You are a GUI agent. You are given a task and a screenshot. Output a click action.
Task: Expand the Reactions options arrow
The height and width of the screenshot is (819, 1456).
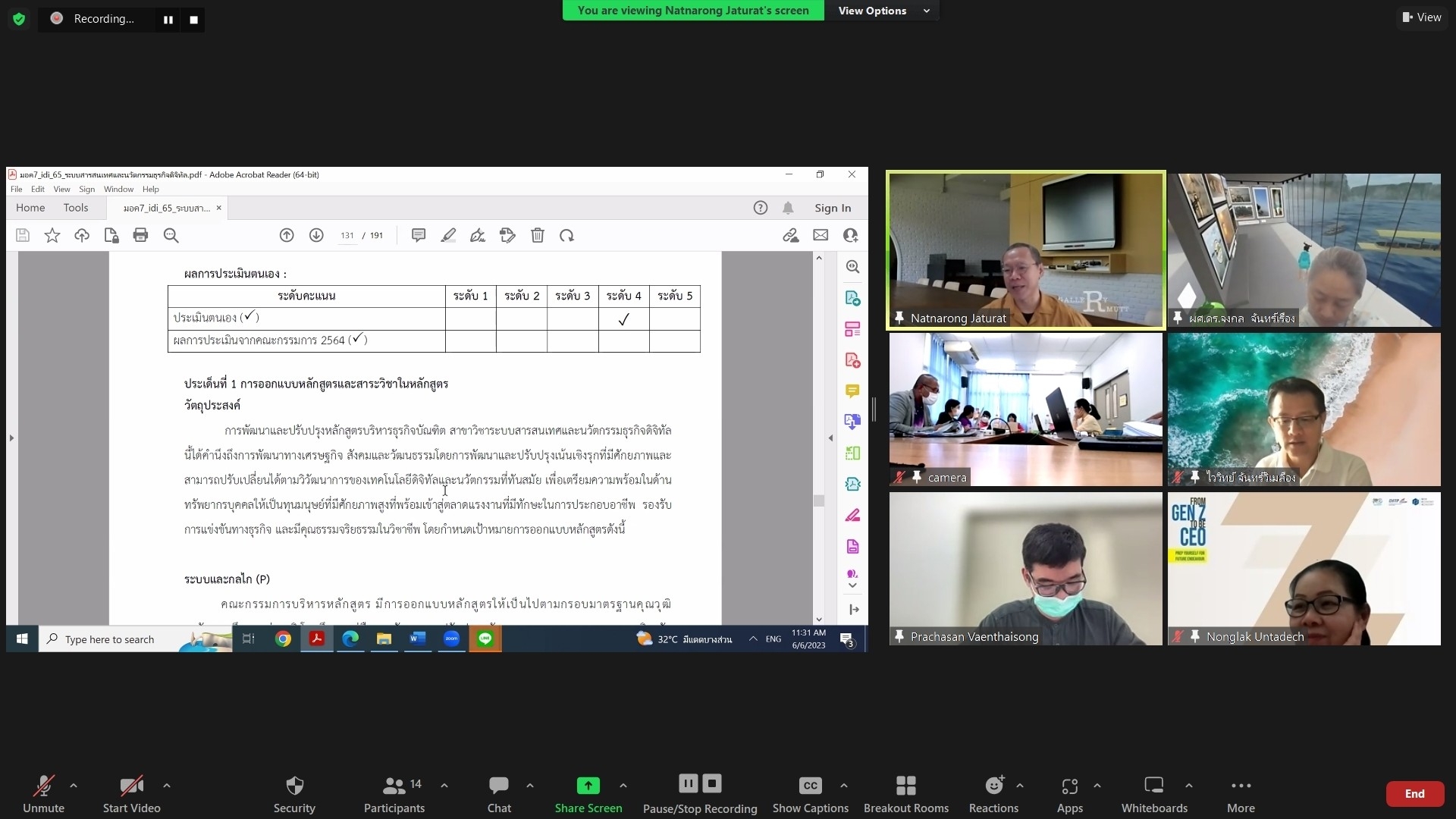pyautogui.click(x=1020, y=786)
